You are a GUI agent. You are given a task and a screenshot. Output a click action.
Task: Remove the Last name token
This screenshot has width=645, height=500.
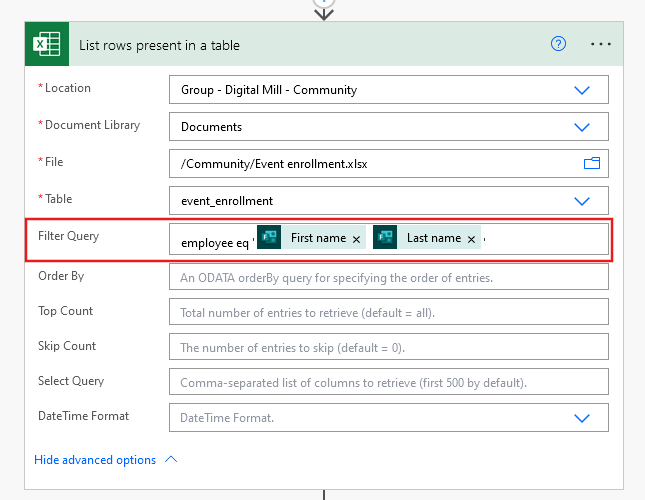pyautogui.click(x=471, y=239)
